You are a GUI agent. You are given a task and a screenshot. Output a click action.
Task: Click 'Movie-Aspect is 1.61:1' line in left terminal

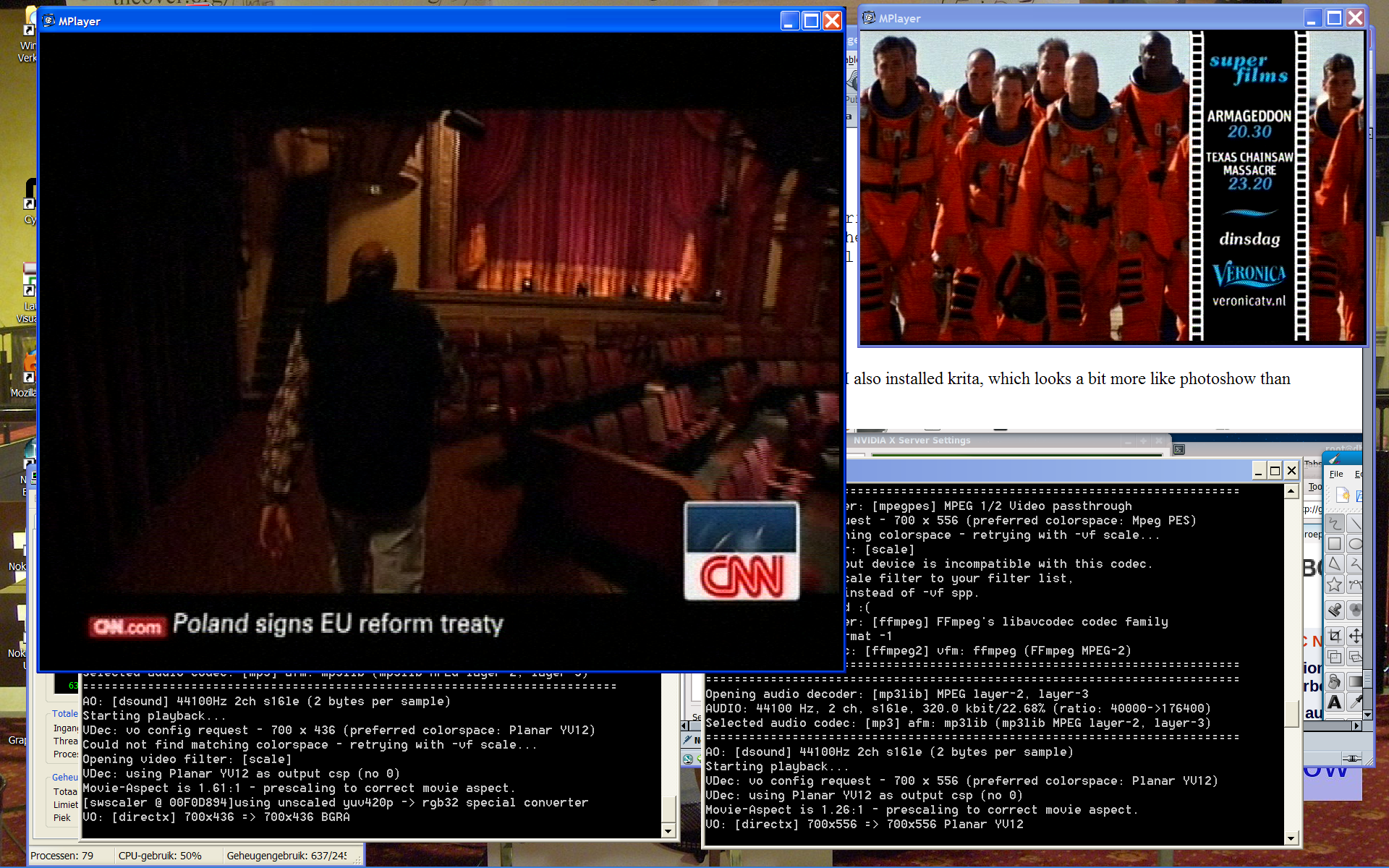[x=299, y=788]
